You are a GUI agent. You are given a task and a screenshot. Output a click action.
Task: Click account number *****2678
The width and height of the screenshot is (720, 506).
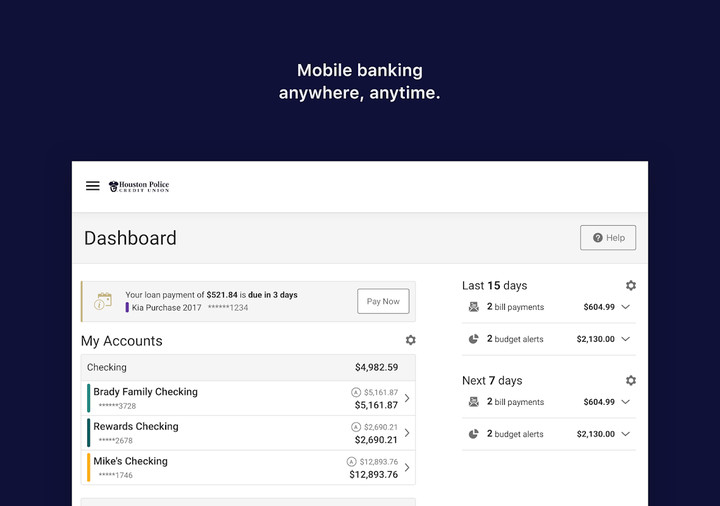[x=116, y=441]
